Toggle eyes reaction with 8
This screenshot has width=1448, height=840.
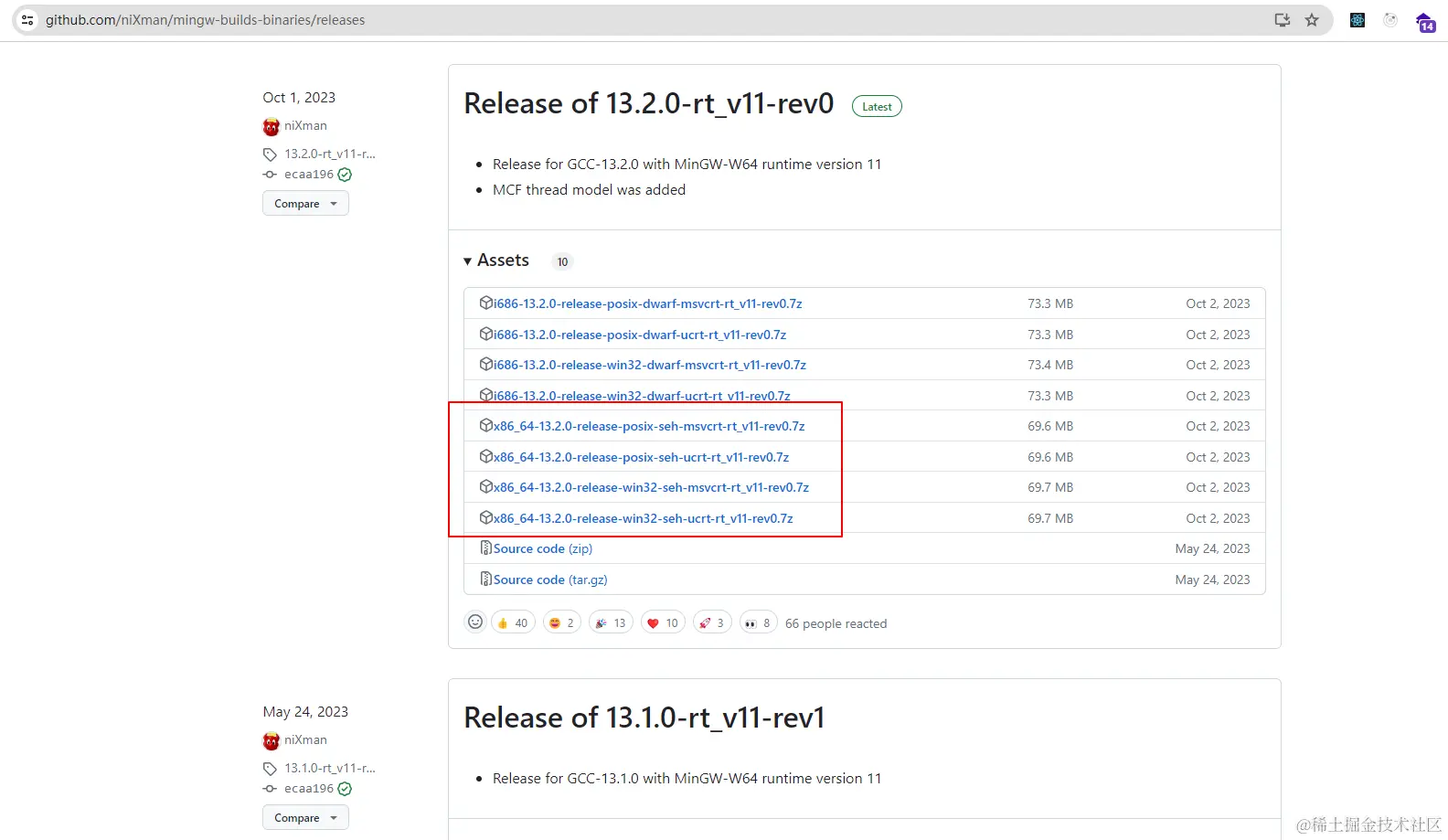point(759,622)
